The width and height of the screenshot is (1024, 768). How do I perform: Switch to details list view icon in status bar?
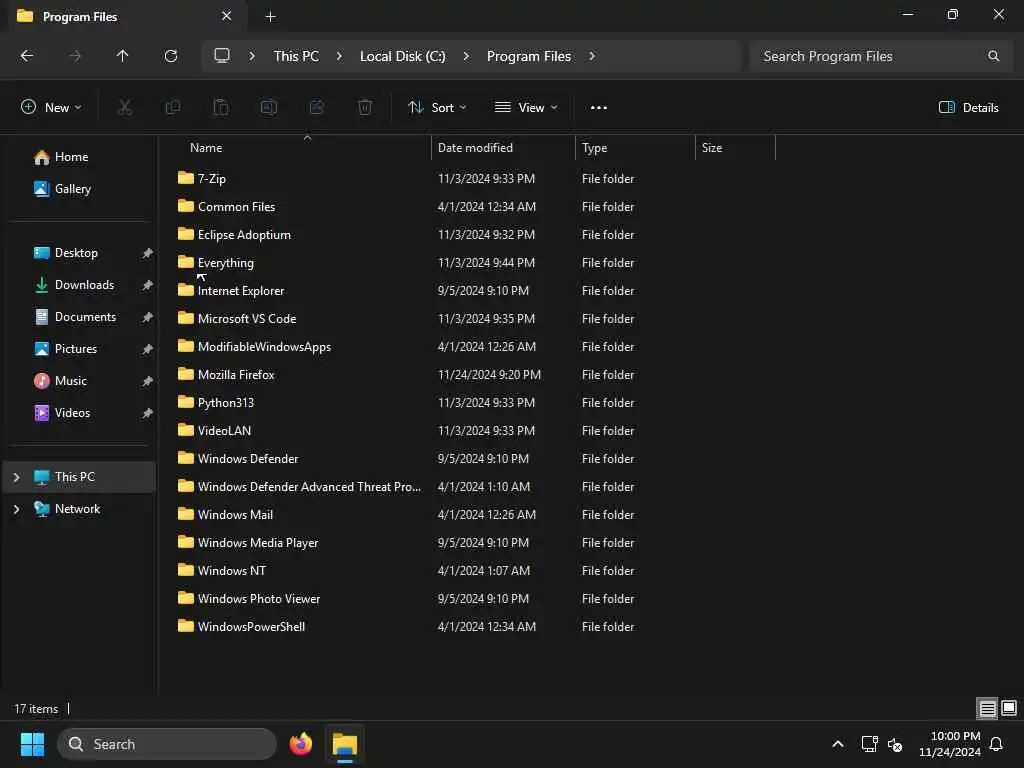(x=987, y=708)
